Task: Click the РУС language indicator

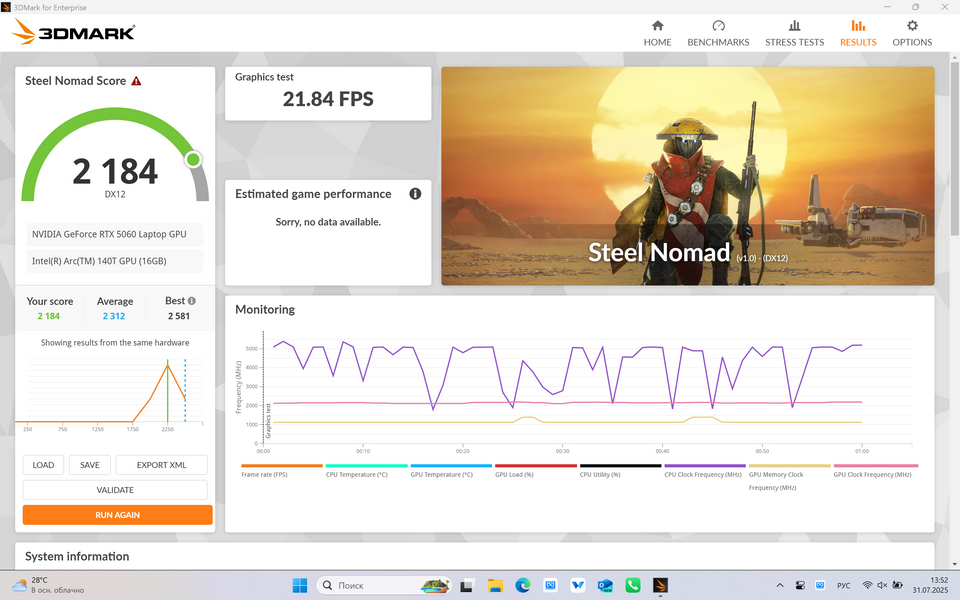Action: [844, 585]
